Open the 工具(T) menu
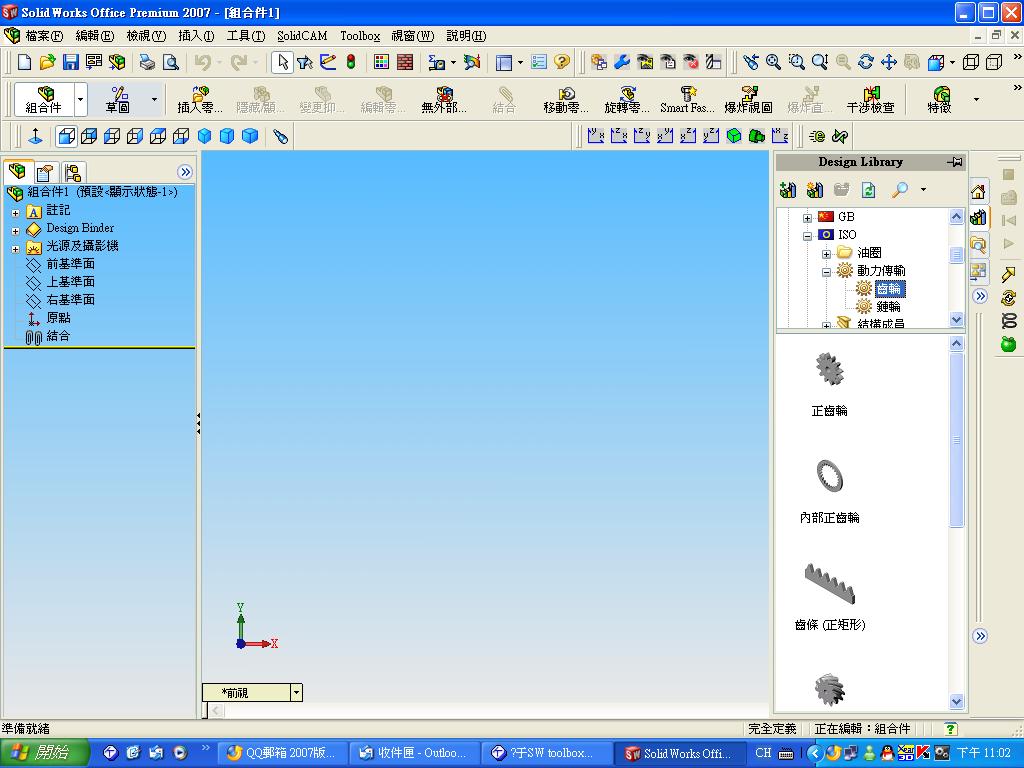 coord(246,36)
